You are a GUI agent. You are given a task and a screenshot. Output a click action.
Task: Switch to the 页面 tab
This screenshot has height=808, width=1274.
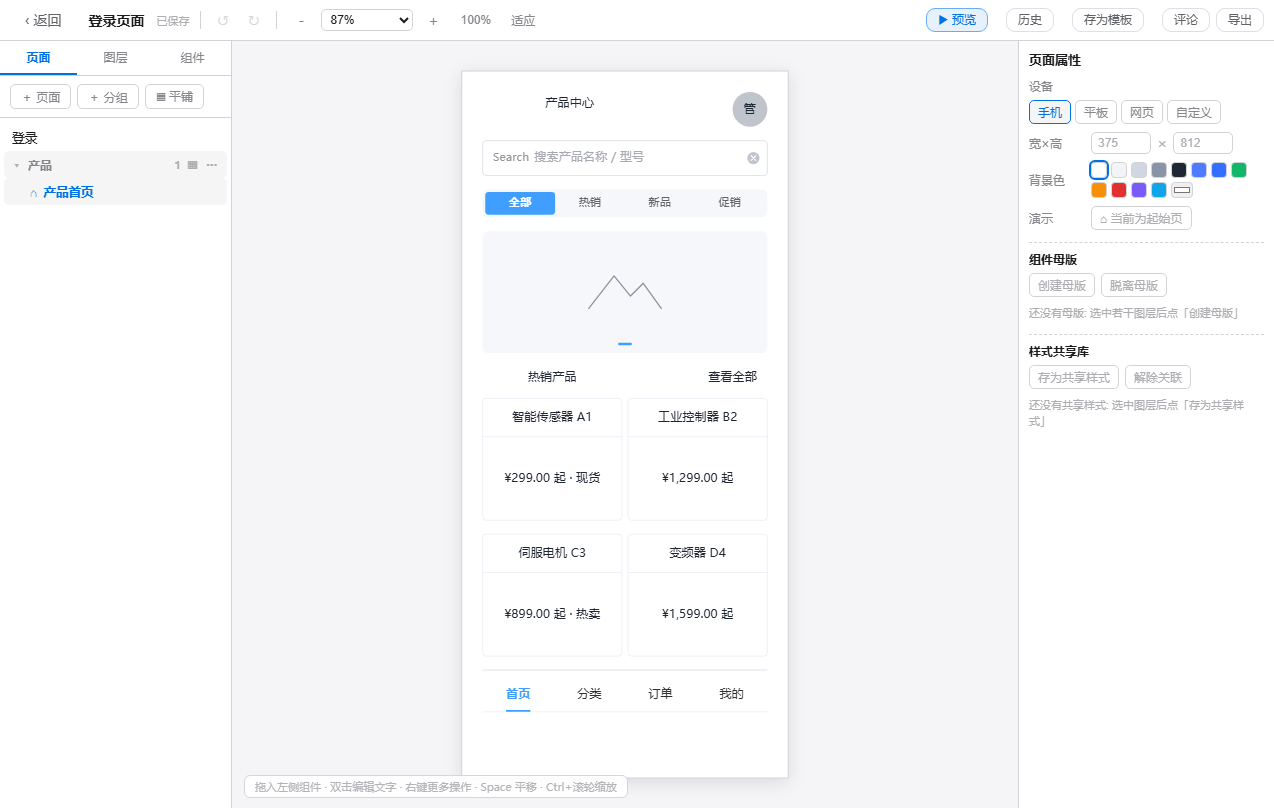(38, 58)
